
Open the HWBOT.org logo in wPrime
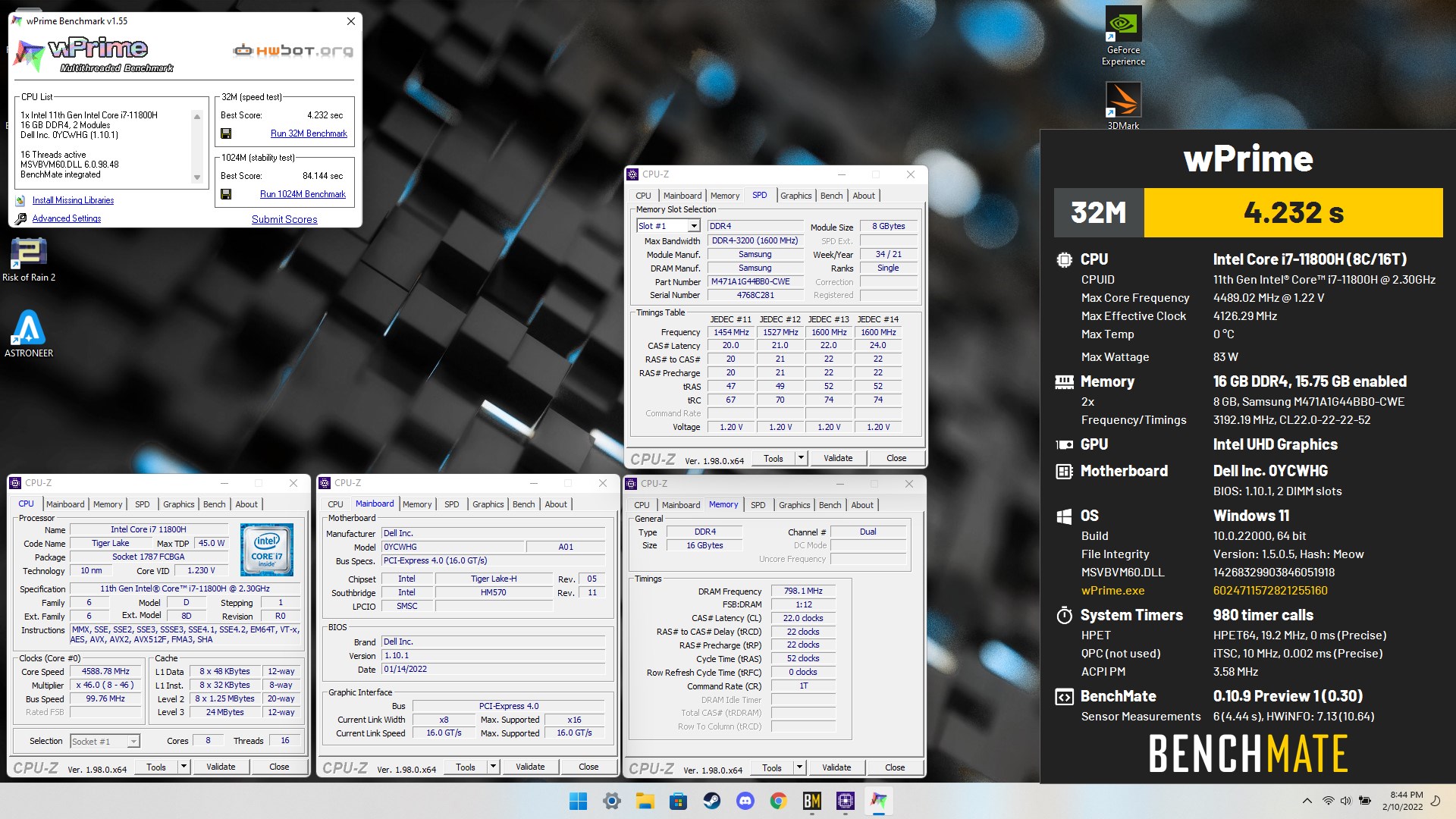pyautogui.click(x=293, y=51)
